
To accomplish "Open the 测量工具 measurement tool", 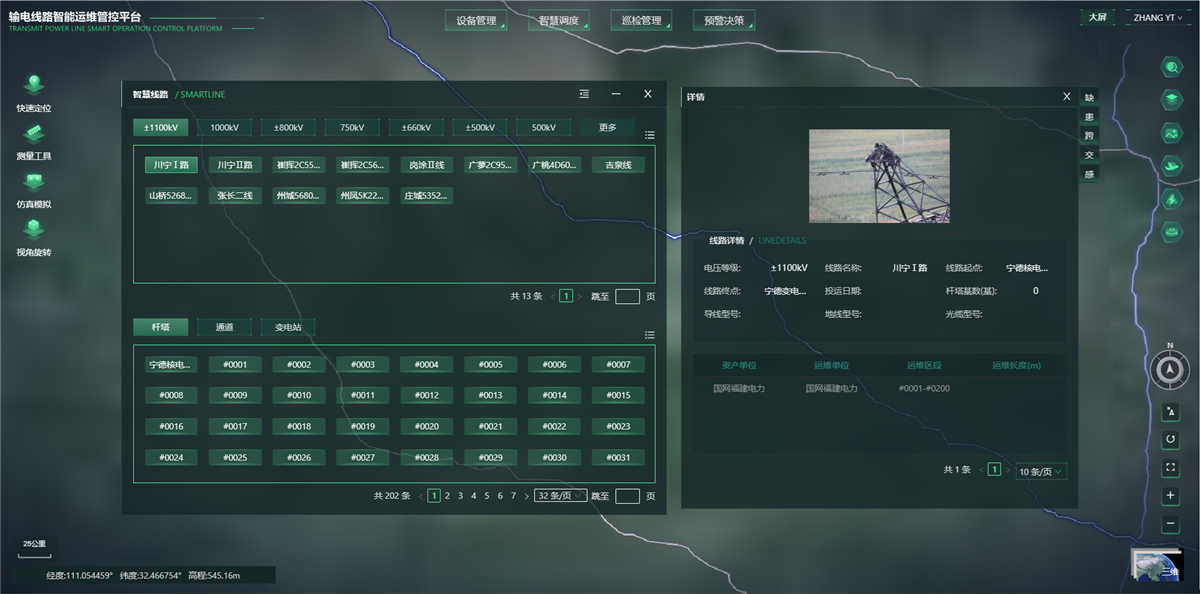I will (34, 140).
